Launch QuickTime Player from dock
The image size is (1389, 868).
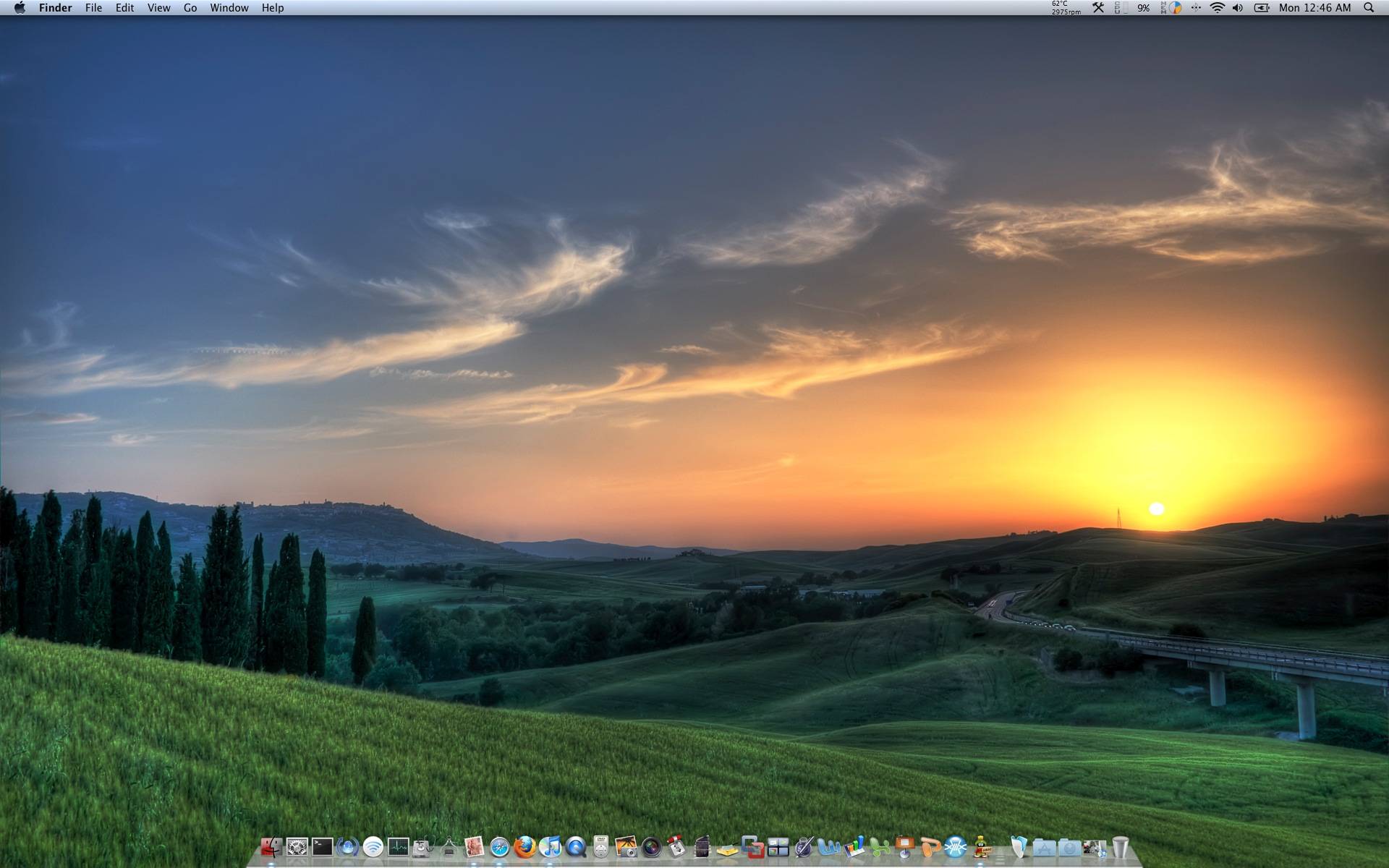pyautogui.click(x=576, y=847)
